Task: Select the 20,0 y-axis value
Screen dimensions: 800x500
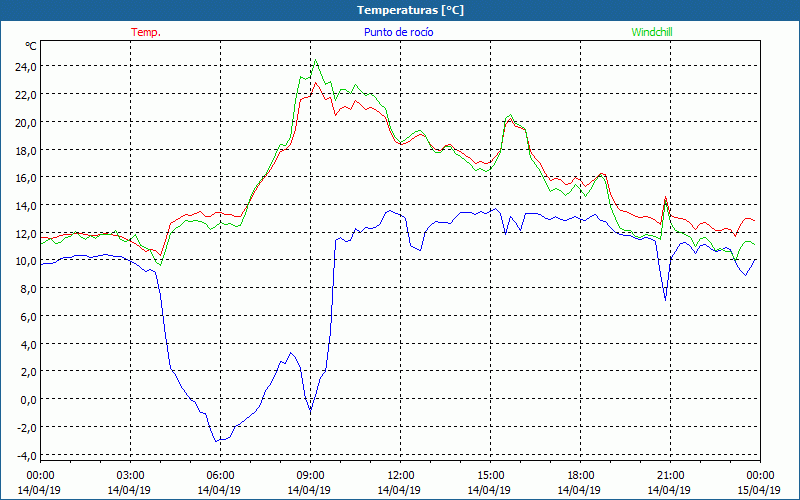Action: click(x=26, y=122)
